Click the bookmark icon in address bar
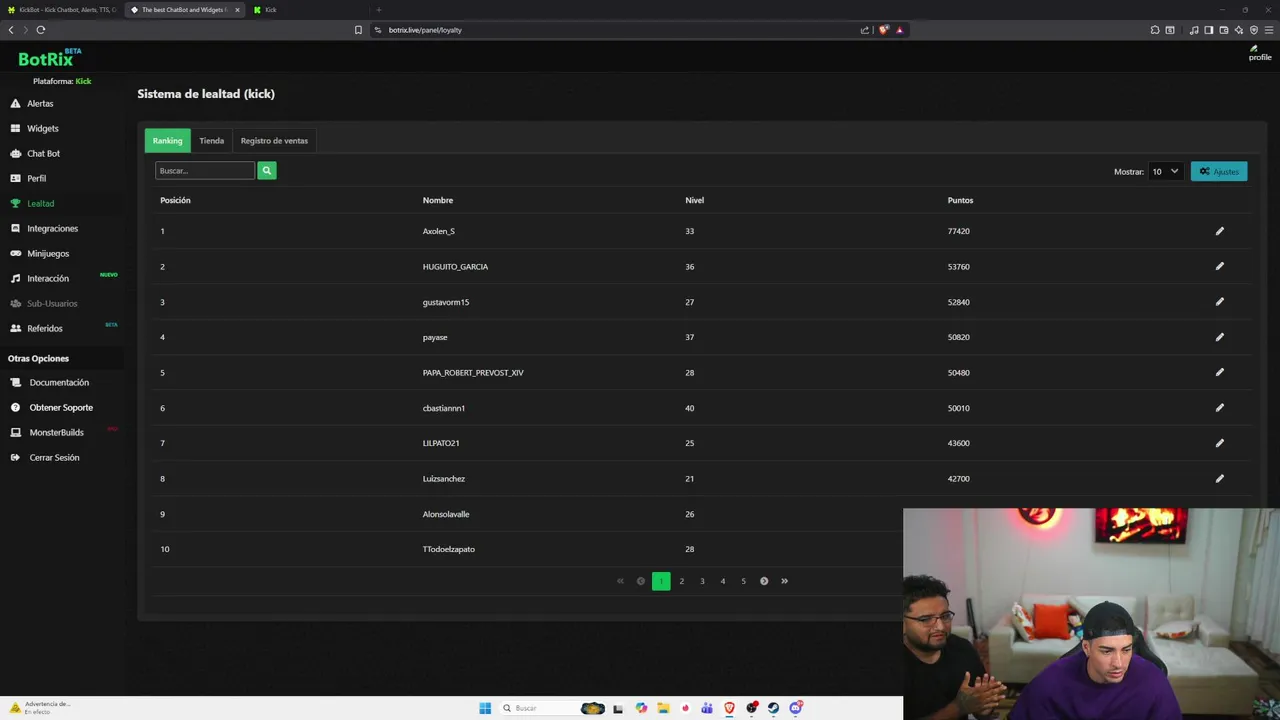This screenshot has height=720, width=1280. pos(358,30)
